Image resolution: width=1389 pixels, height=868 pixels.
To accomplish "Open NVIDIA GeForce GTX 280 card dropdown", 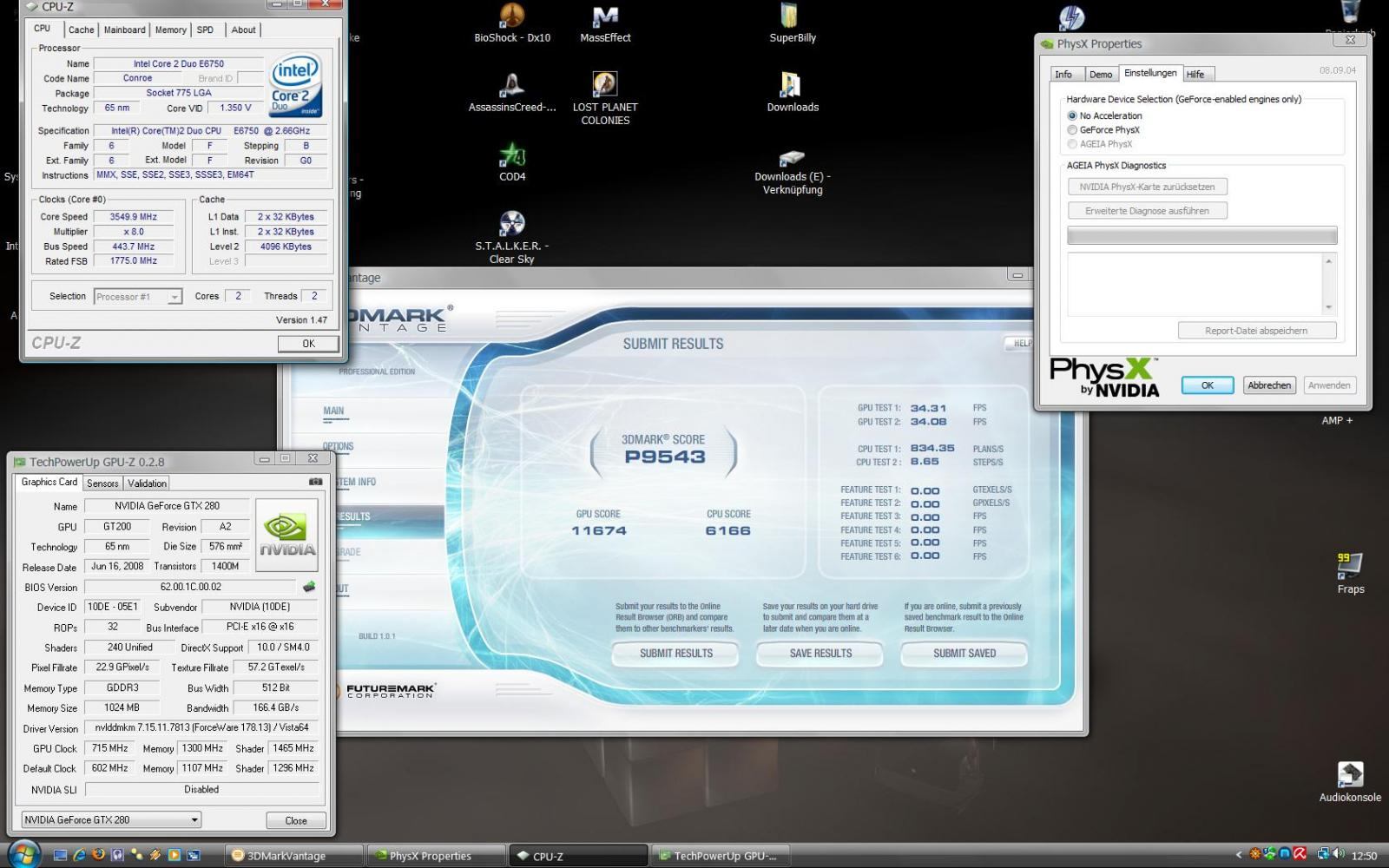I will pos(111,819).
